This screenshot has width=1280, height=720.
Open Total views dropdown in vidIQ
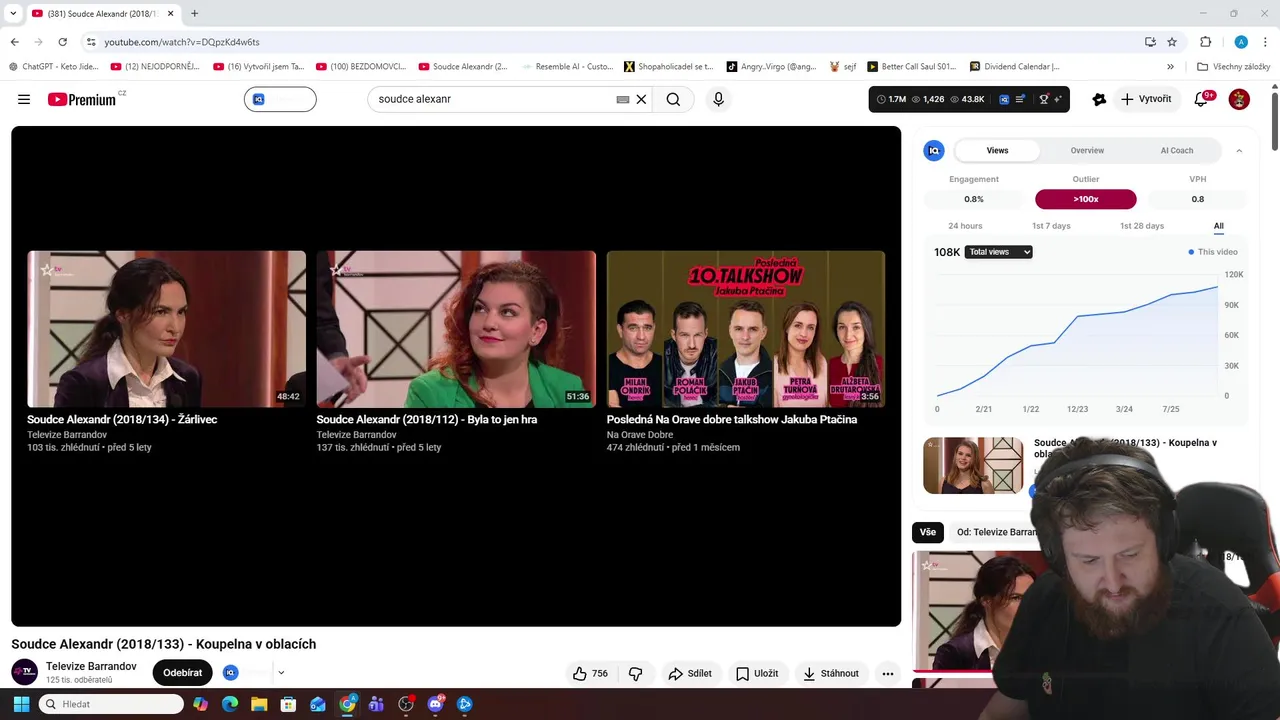point(999,252)
